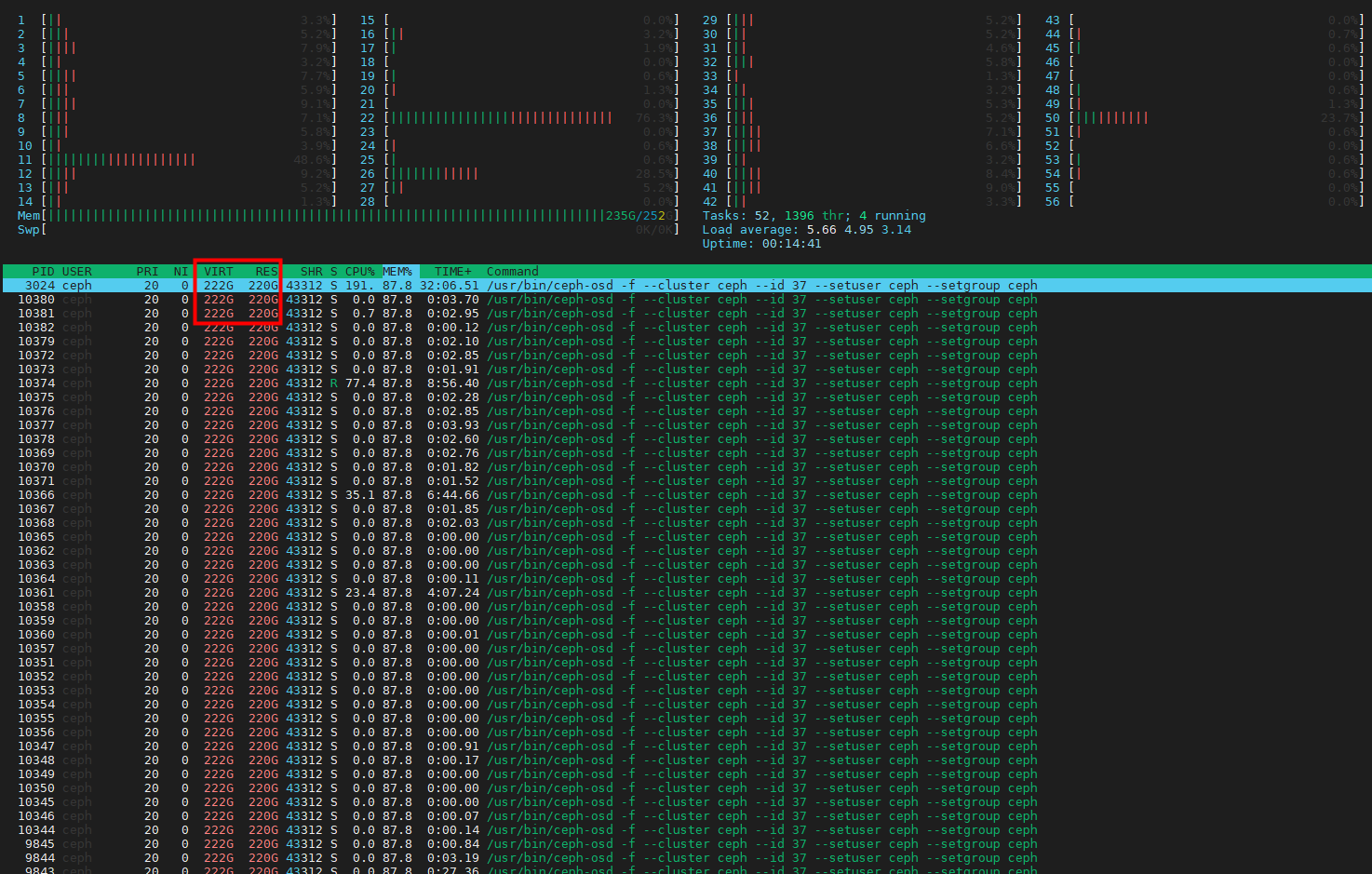Screen dimensions: 1372x874
Task: Select process row with PID 10369
Action: tap(686, 453)
